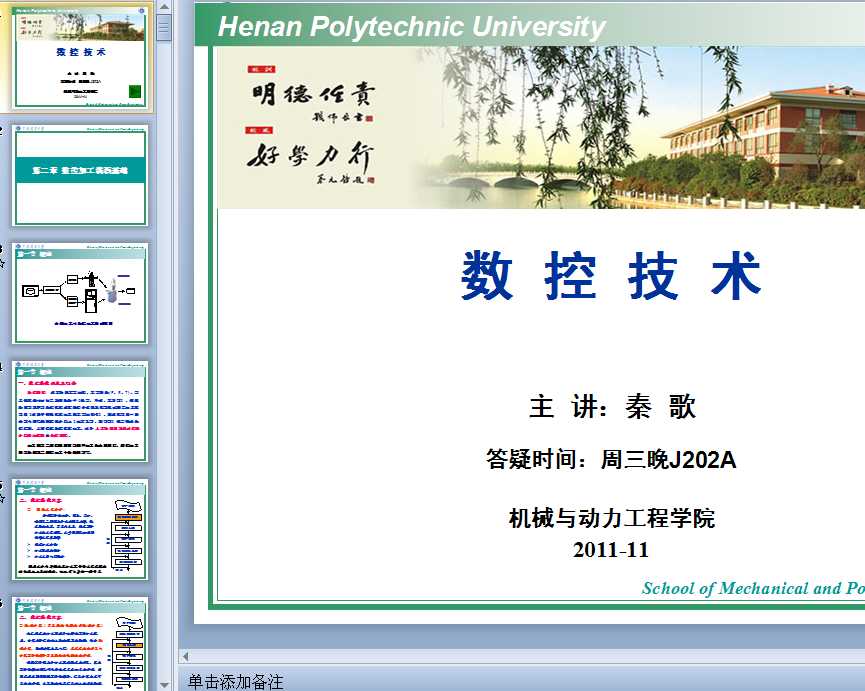Select the sixth slide thumbnail

click(x=80, y=644)
